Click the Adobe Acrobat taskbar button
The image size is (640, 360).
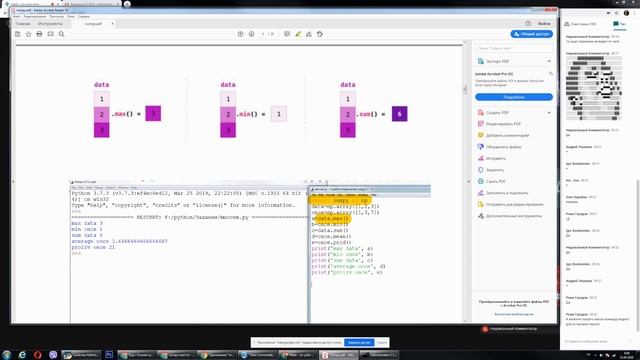coord(338,355)
